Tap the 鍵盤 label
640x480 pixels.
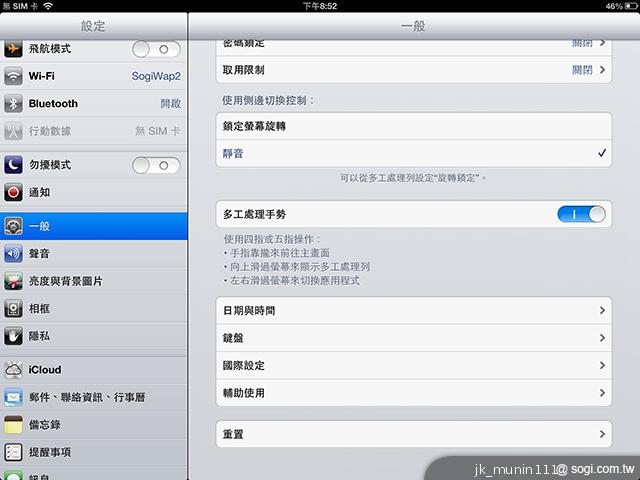click(233, 338)
